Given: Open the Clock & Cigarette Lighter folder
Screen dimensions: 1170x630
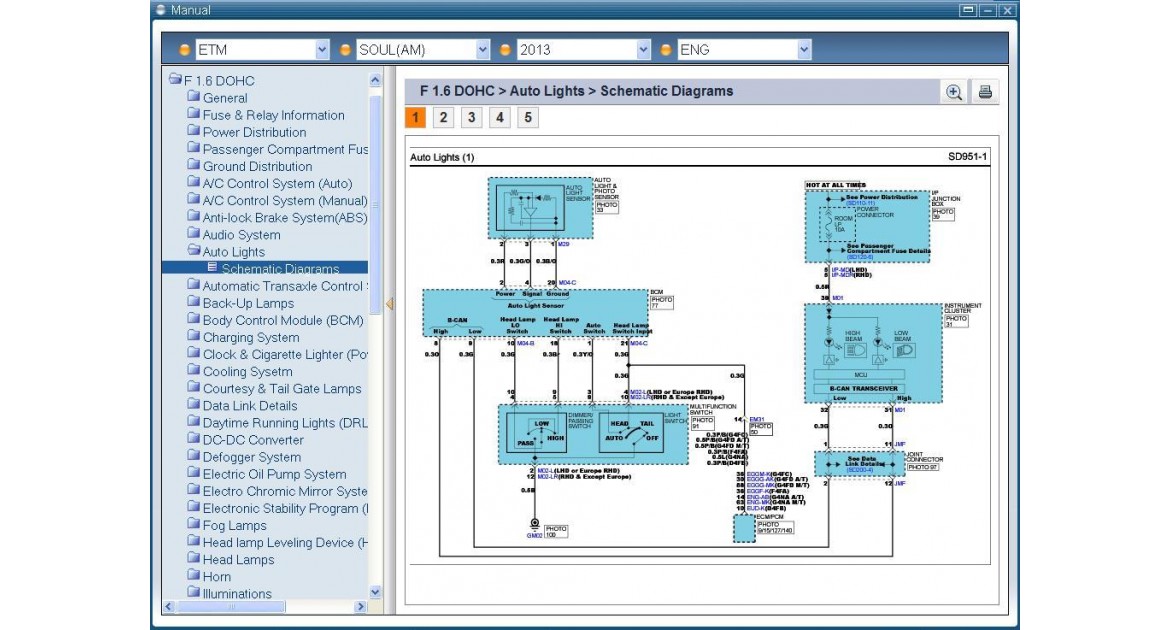Looking at the screenshot, I should [277, 355].
